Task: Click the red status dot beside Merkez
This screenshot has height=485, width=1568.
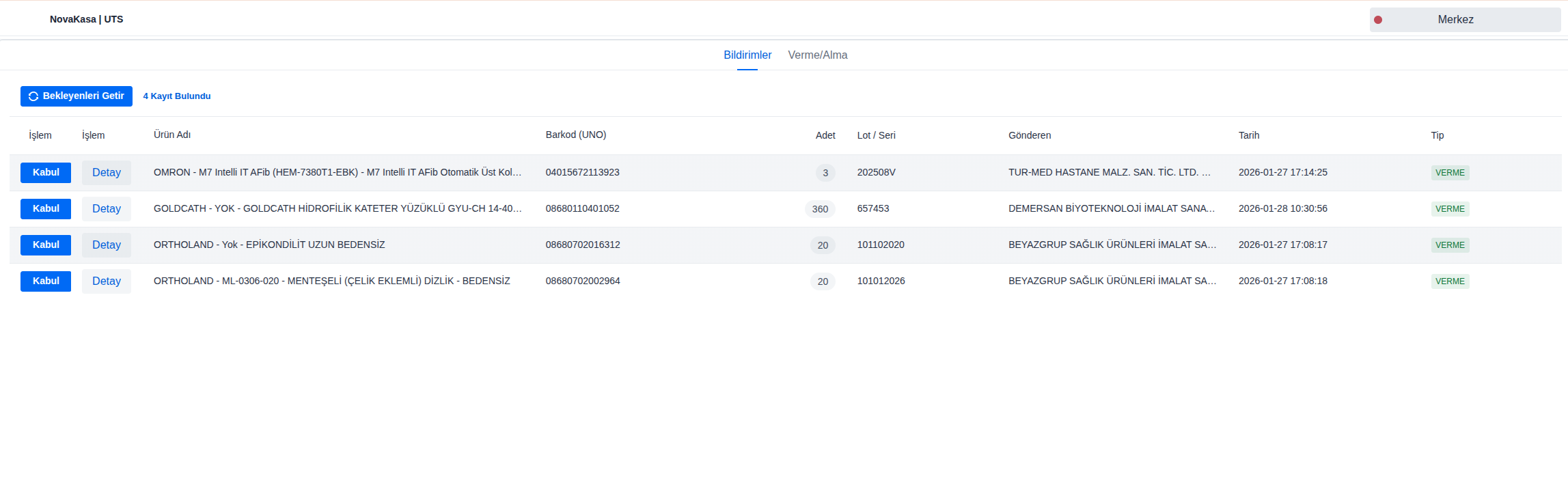Action: [x=1378, y=20]
